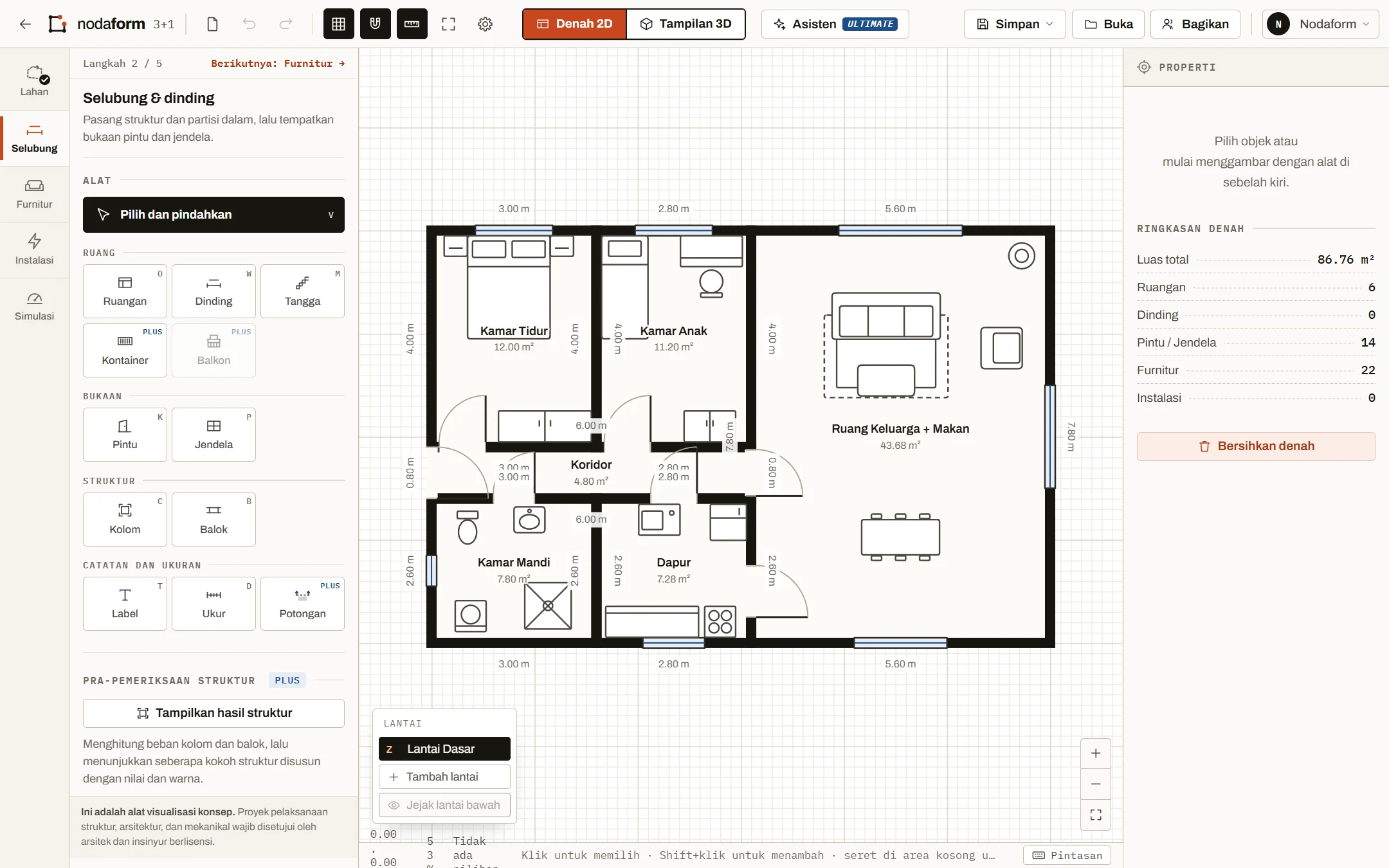Select the Label text tool
This screenshot has height=868, width=1389.
point(125,604)
